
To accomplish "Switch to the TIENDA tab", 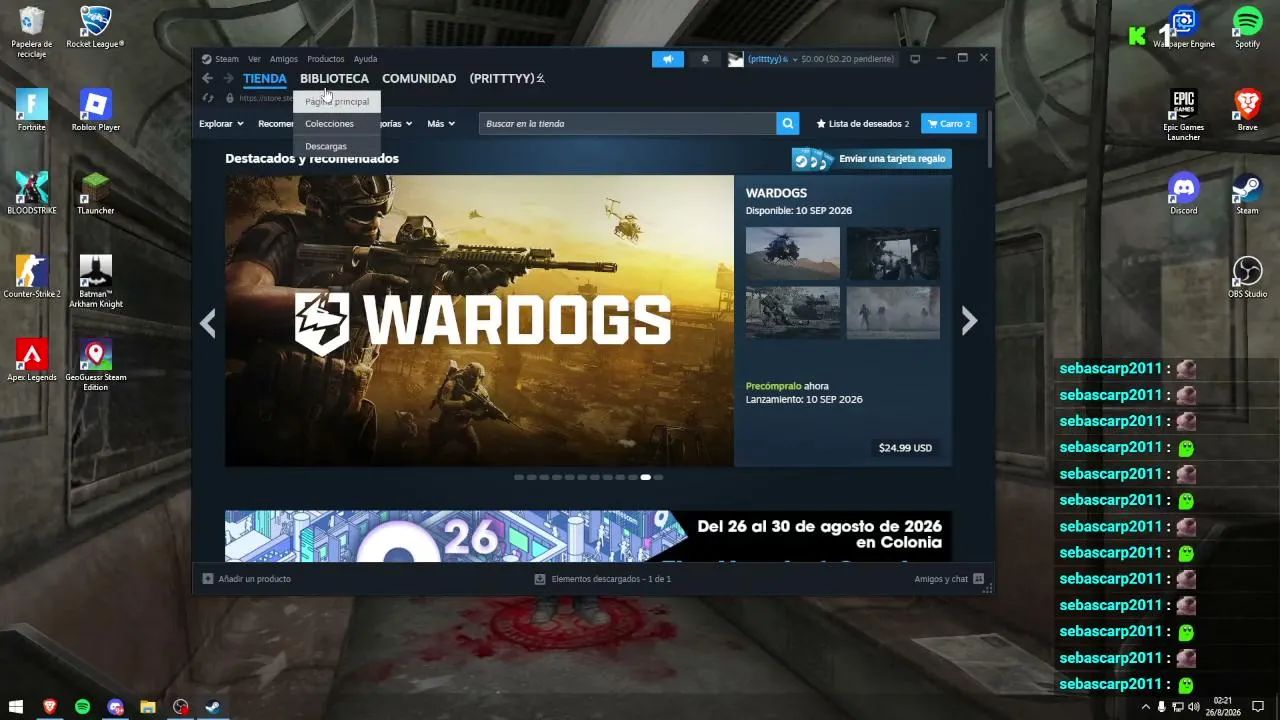I will click(265, 78).
